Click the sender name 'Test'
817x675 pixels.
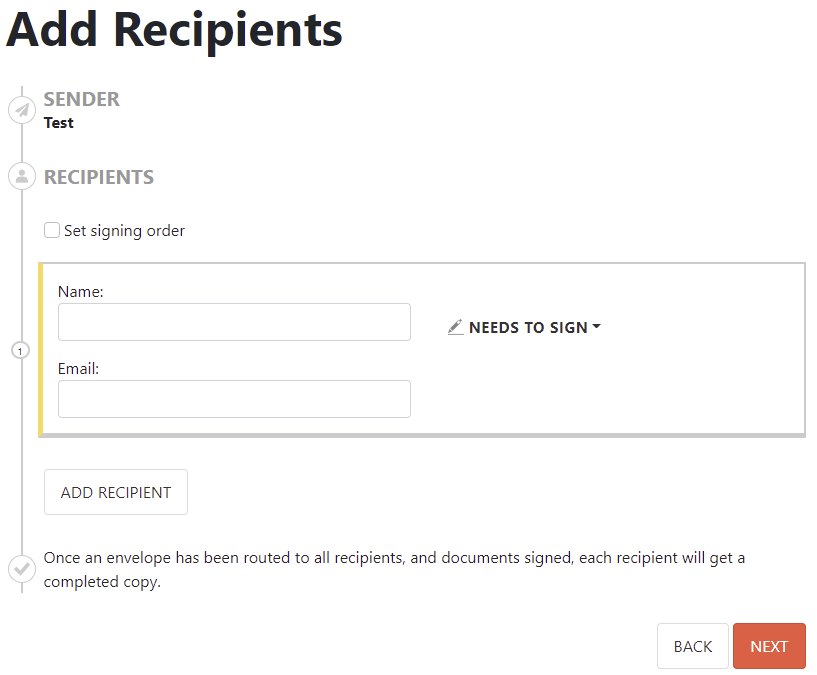pos(59,123)
